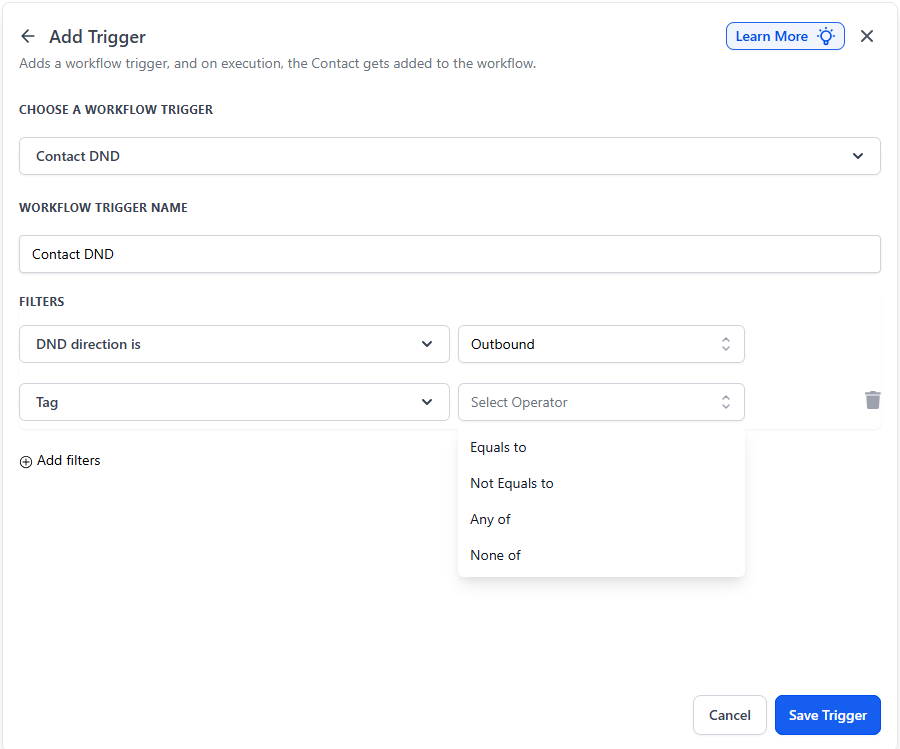Click the Cancel button
900x749 pixels.
729,715
